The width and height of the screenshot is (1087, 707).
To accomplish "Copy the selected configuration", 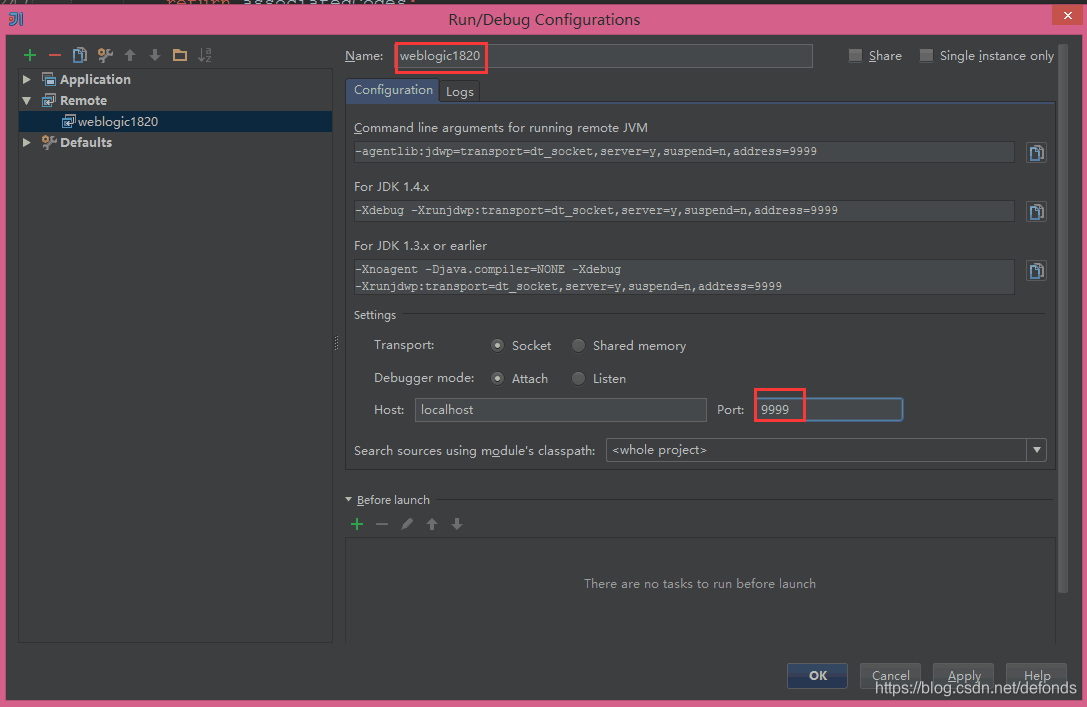I will [80, 55].
